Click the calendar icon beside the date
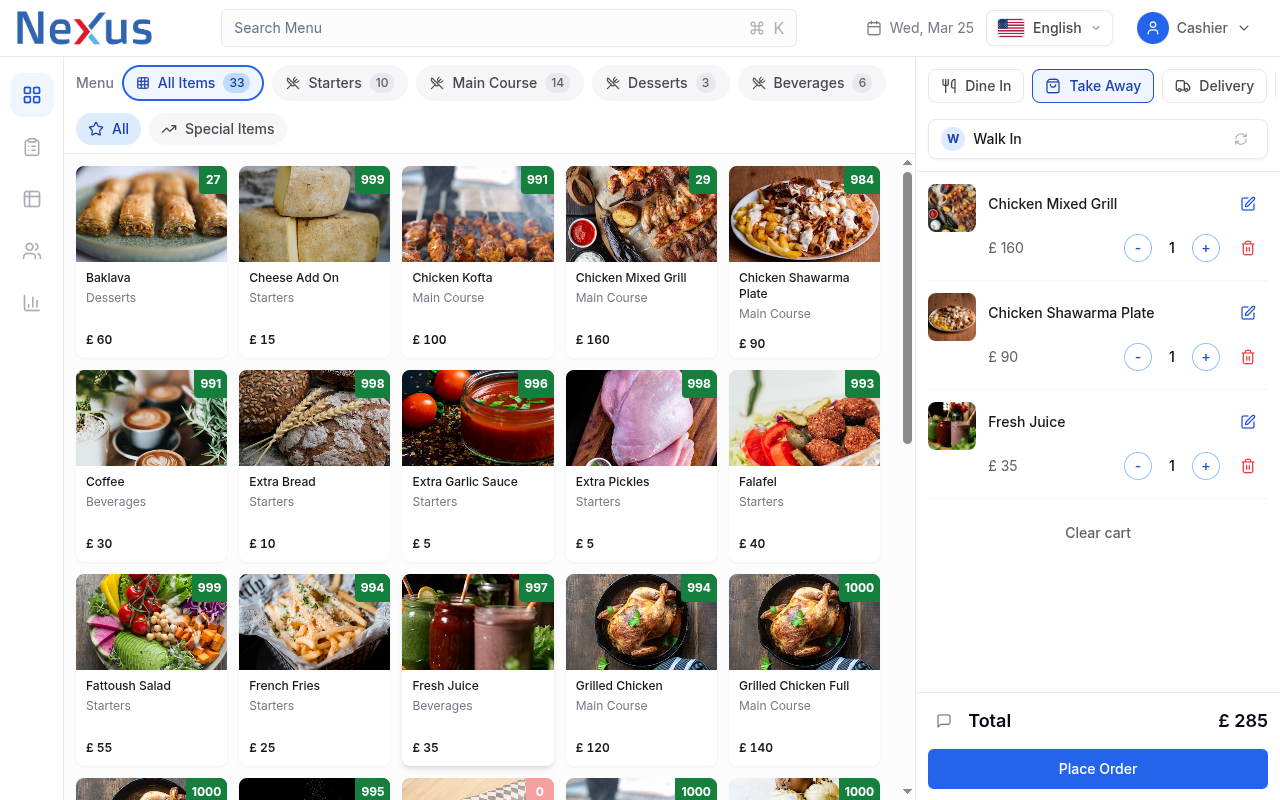1280x800 pixels. tap(874, 28)
